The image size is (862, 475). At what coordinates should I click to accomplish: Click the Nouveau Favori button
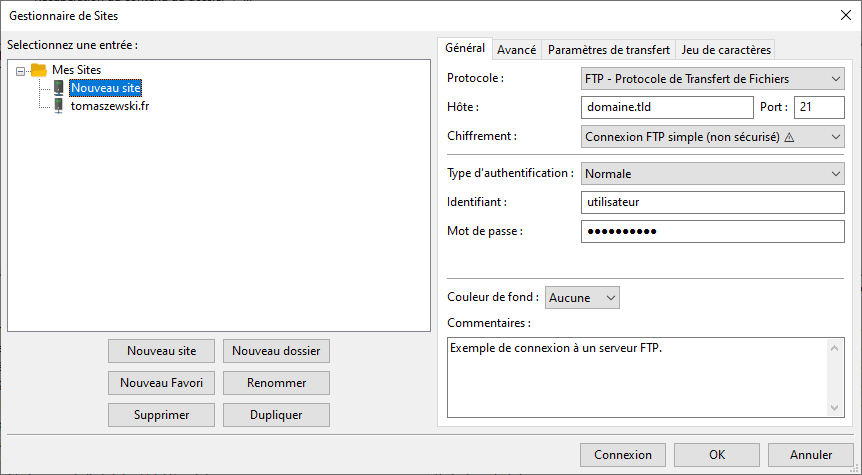[x=162, y=383]
